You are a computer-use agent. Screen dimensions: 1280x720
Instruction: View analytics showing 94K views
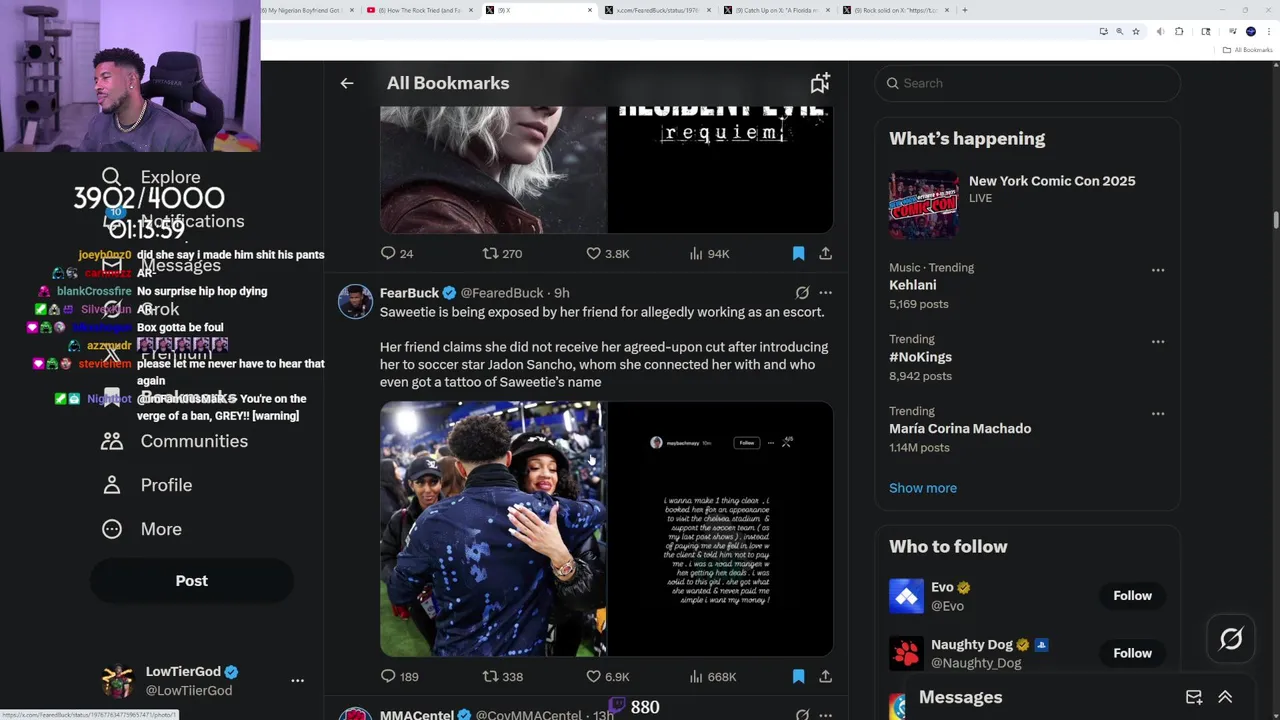pyautogui.click(x=709, y=254)
